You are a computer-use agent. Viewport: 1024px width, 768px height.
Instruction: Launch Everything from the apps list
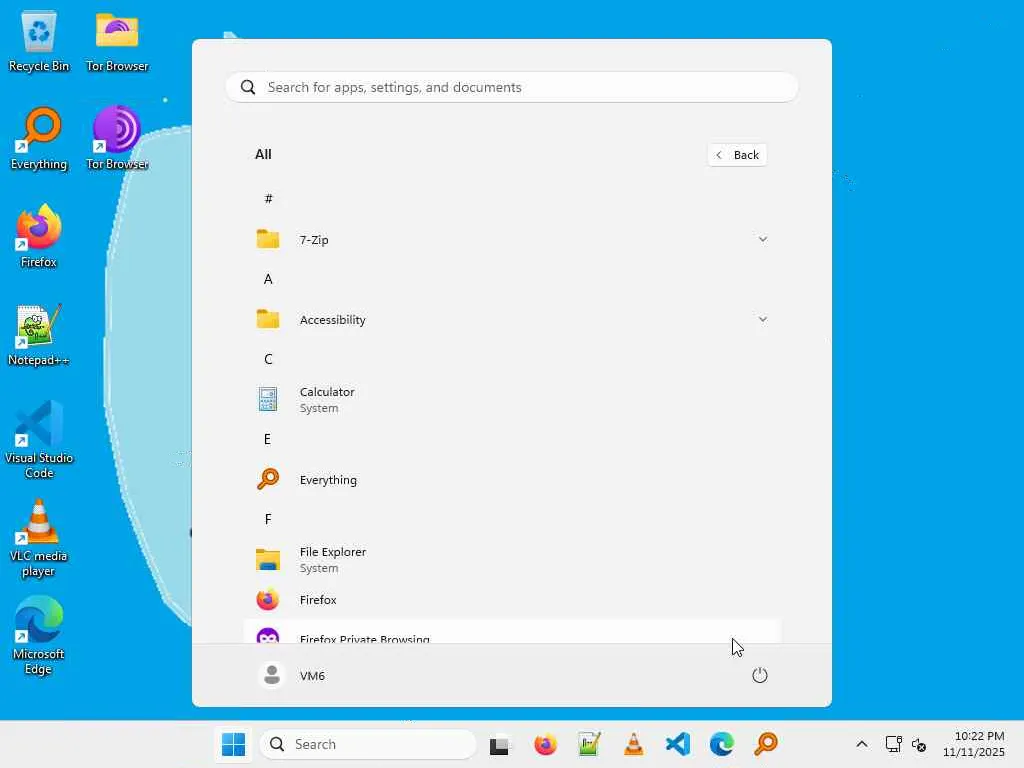[511, 480]
